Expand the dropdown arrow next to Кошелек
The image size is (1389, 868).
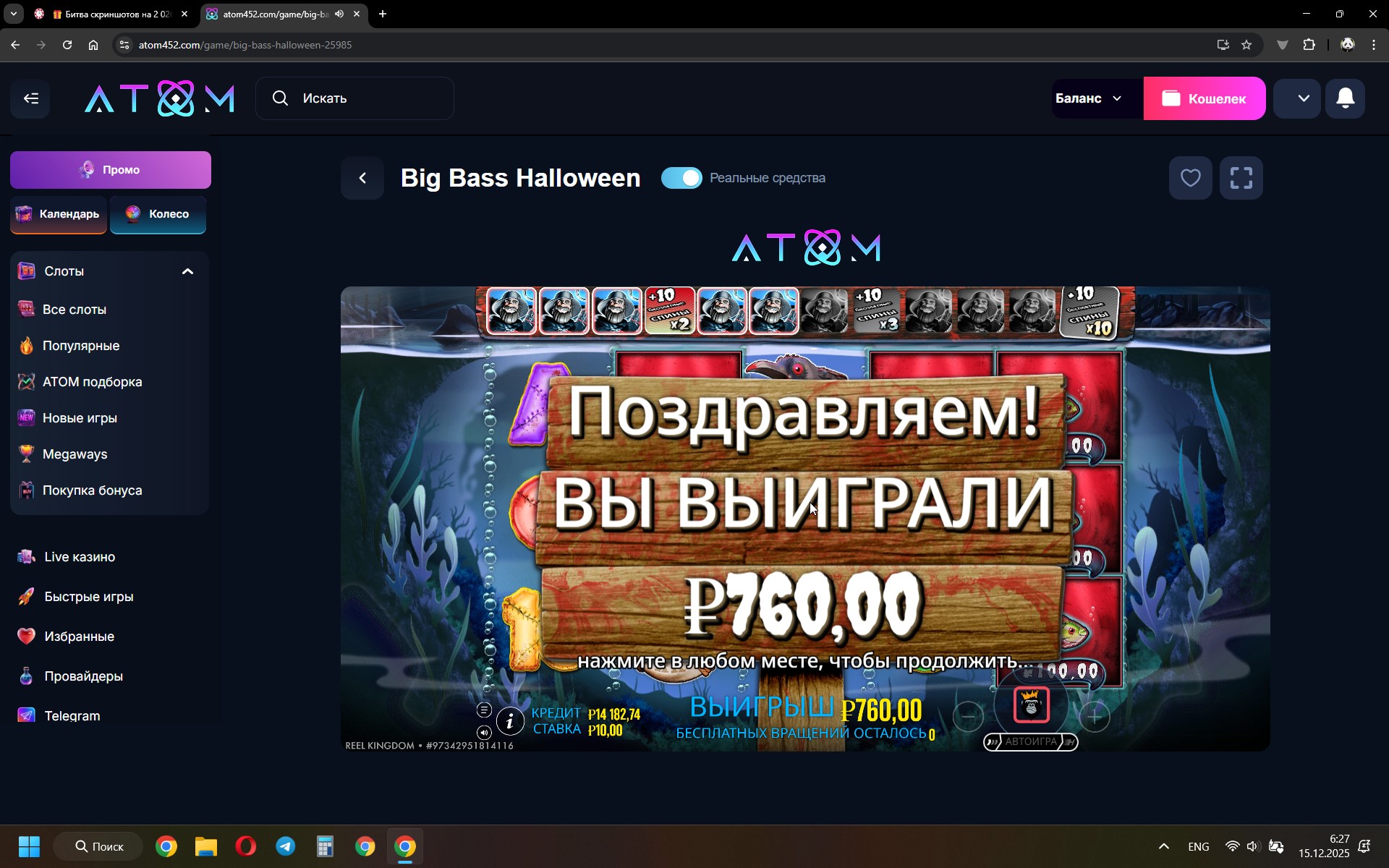[1303, 98]
